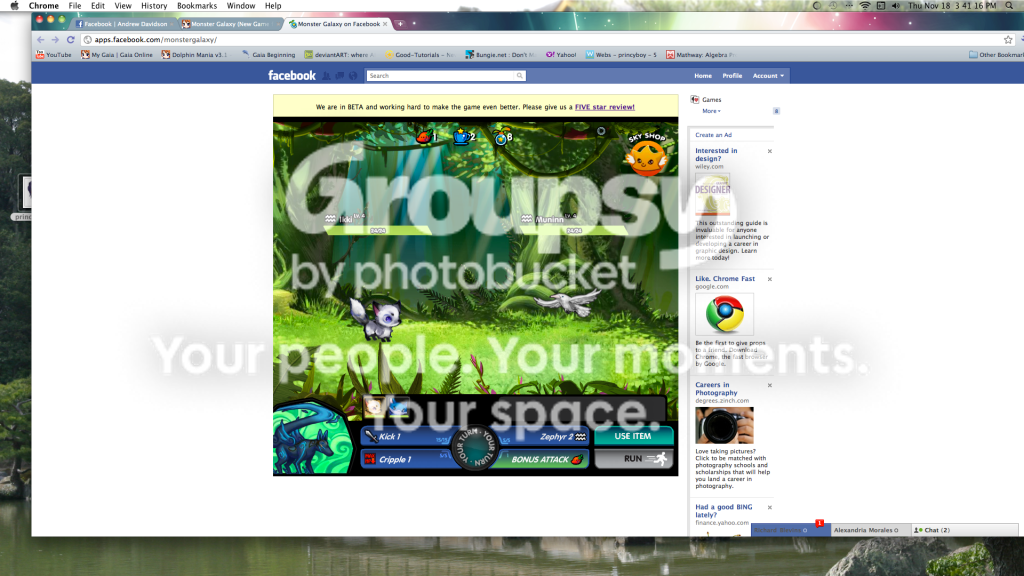Open the Window menu
The width and height of the screenshot is (1024, 576).
(240, 5)
